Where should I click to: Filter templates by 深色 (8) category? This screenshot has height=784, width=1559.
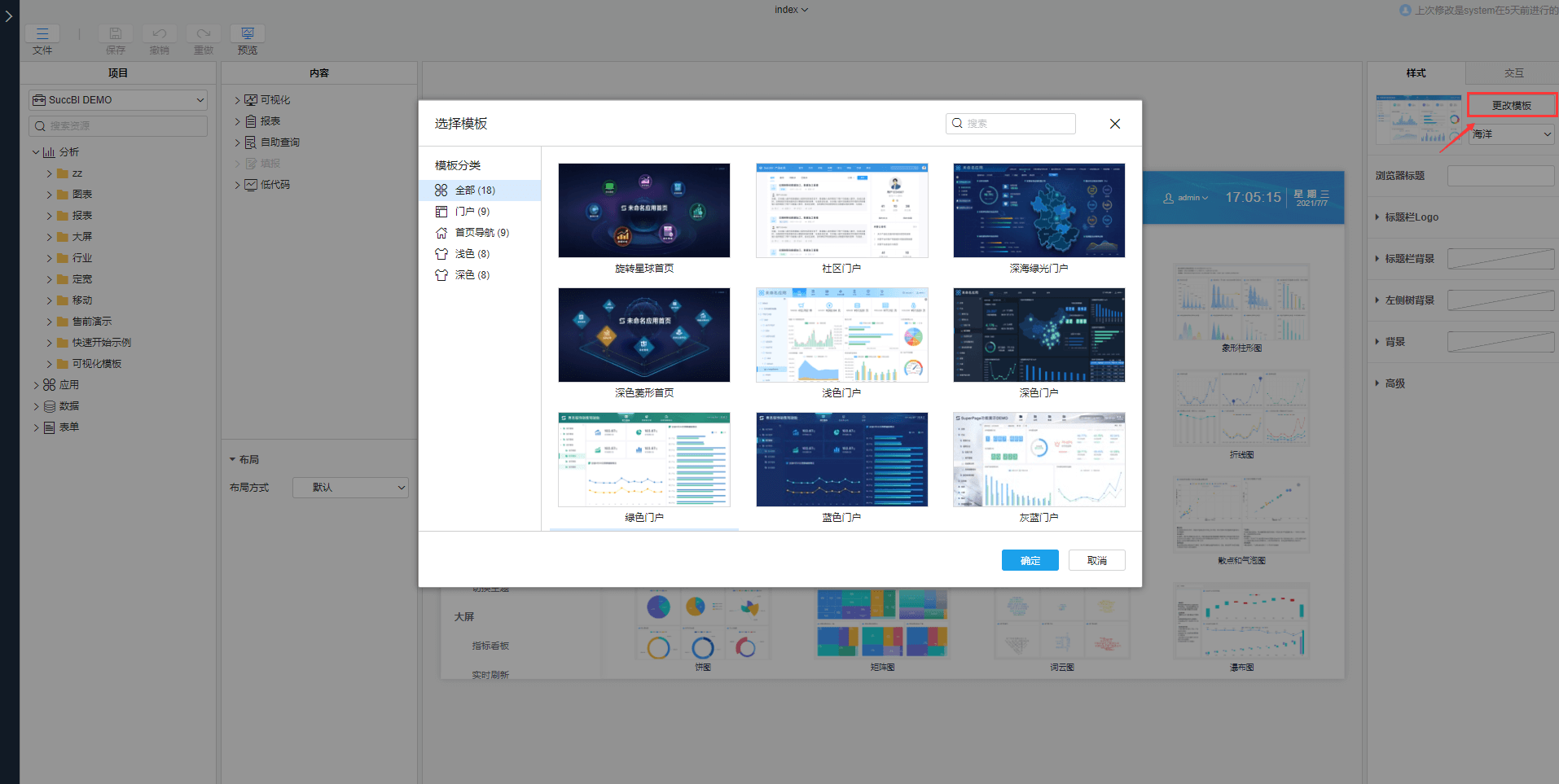[472, 275]
